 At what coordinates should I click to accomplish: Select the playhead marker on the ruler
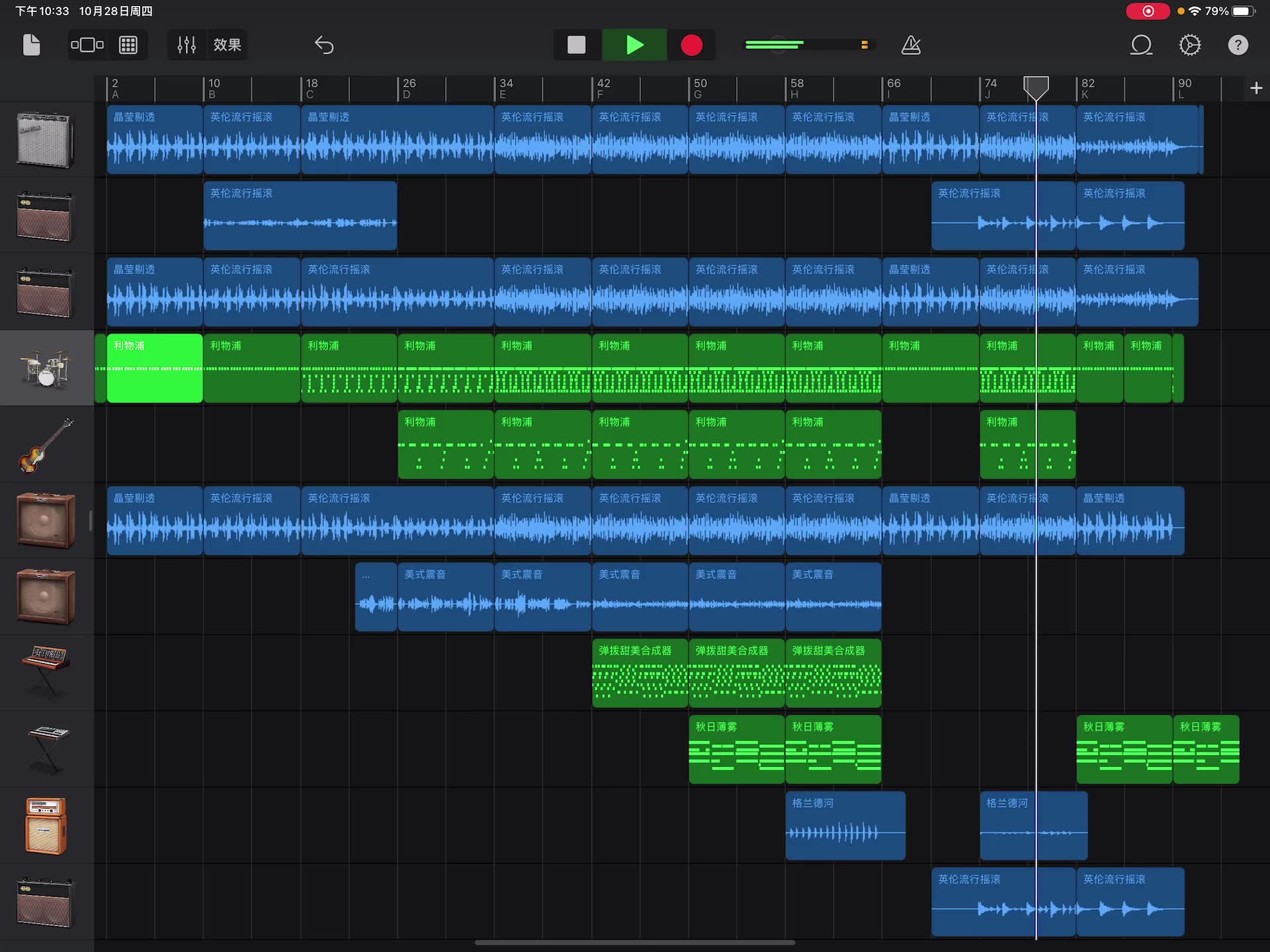pyautogui.click(x=1036, y=87)
